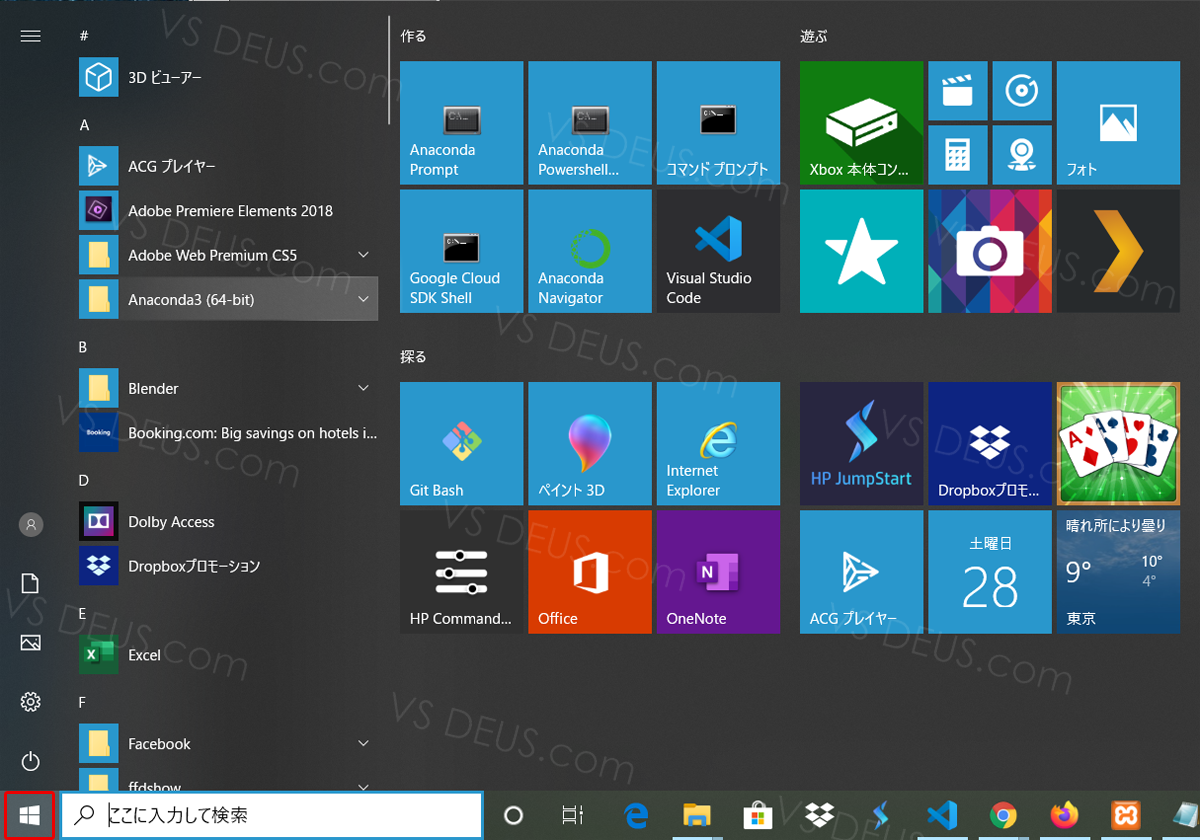Open the コマンド プロンプト tile
1200x840 pixels.
[718, 123]
